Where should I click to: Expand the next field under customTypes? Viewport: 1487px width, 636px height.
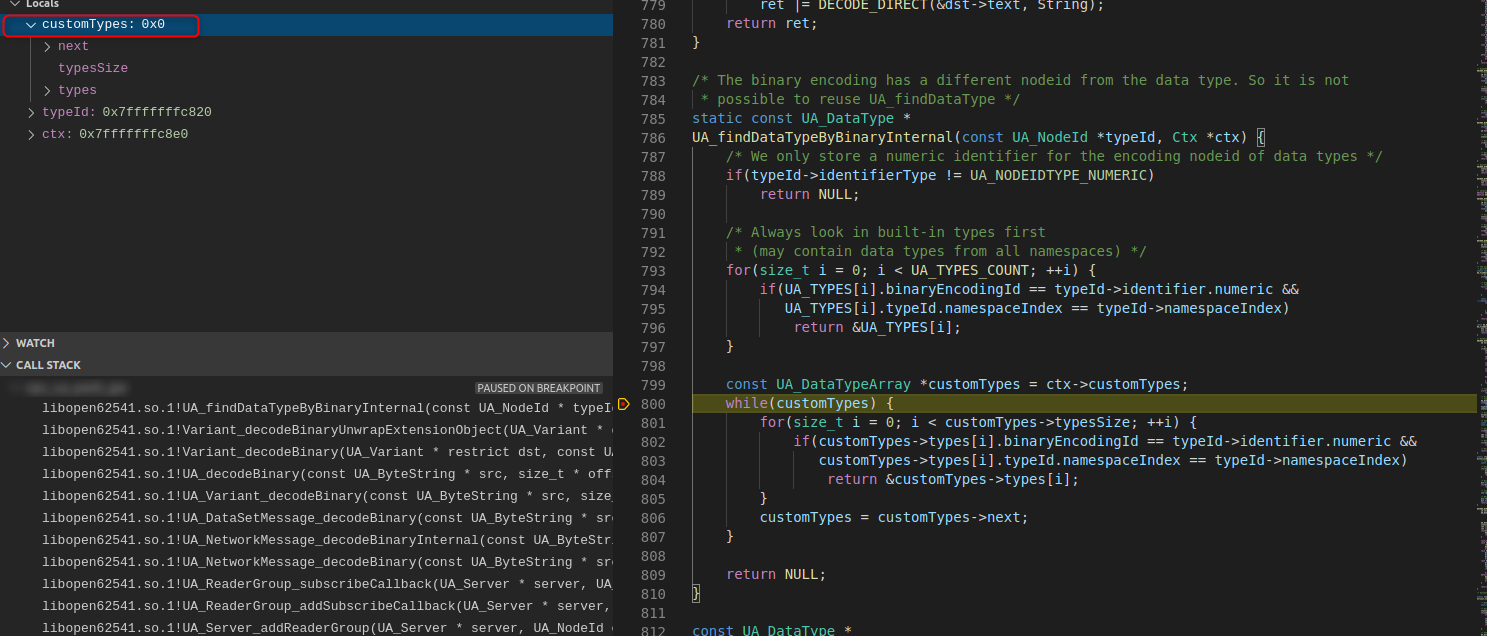[x=46, y=45]
